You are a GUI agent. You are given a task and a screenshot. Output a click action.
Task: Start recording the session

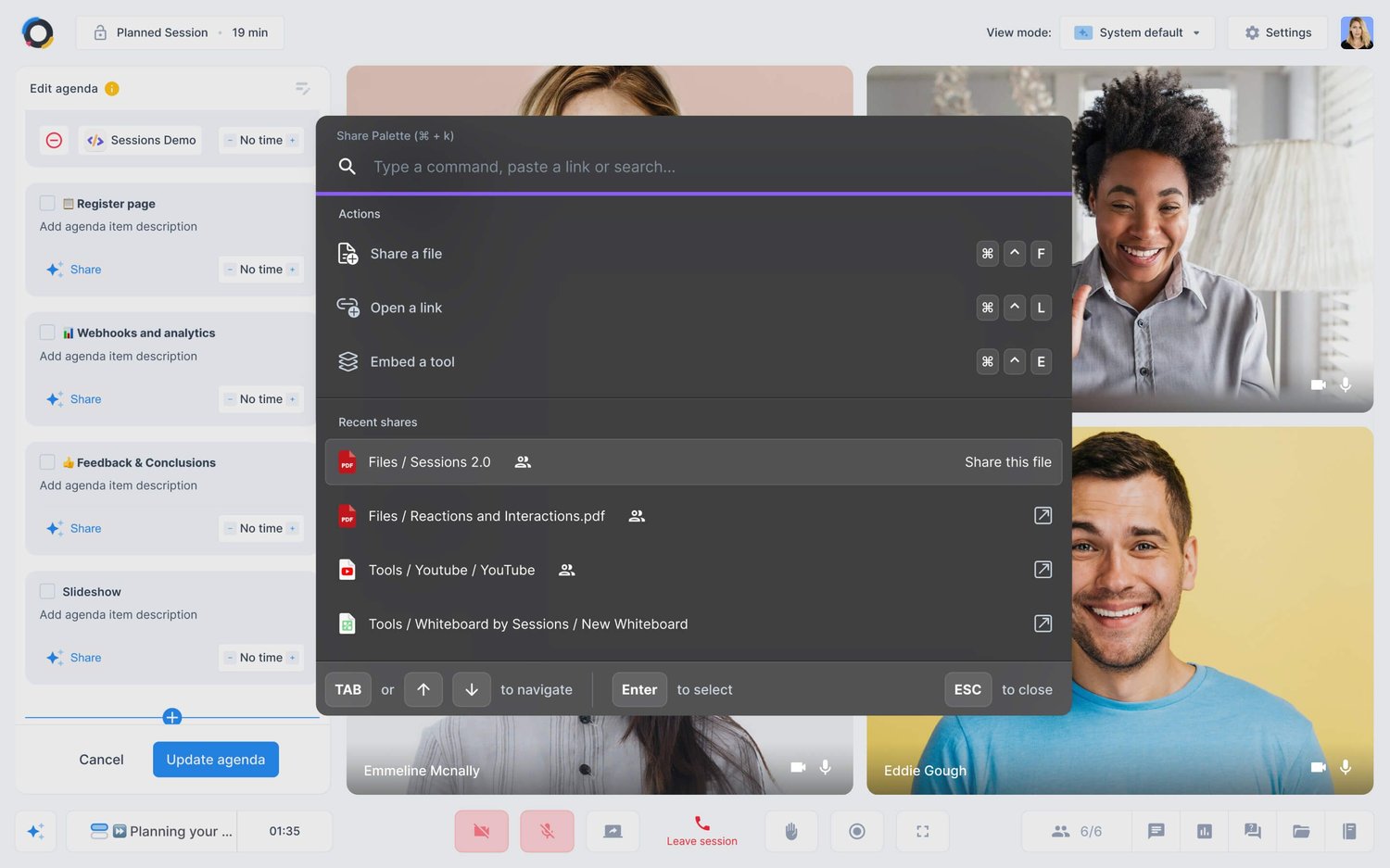(x=857, y=831)
